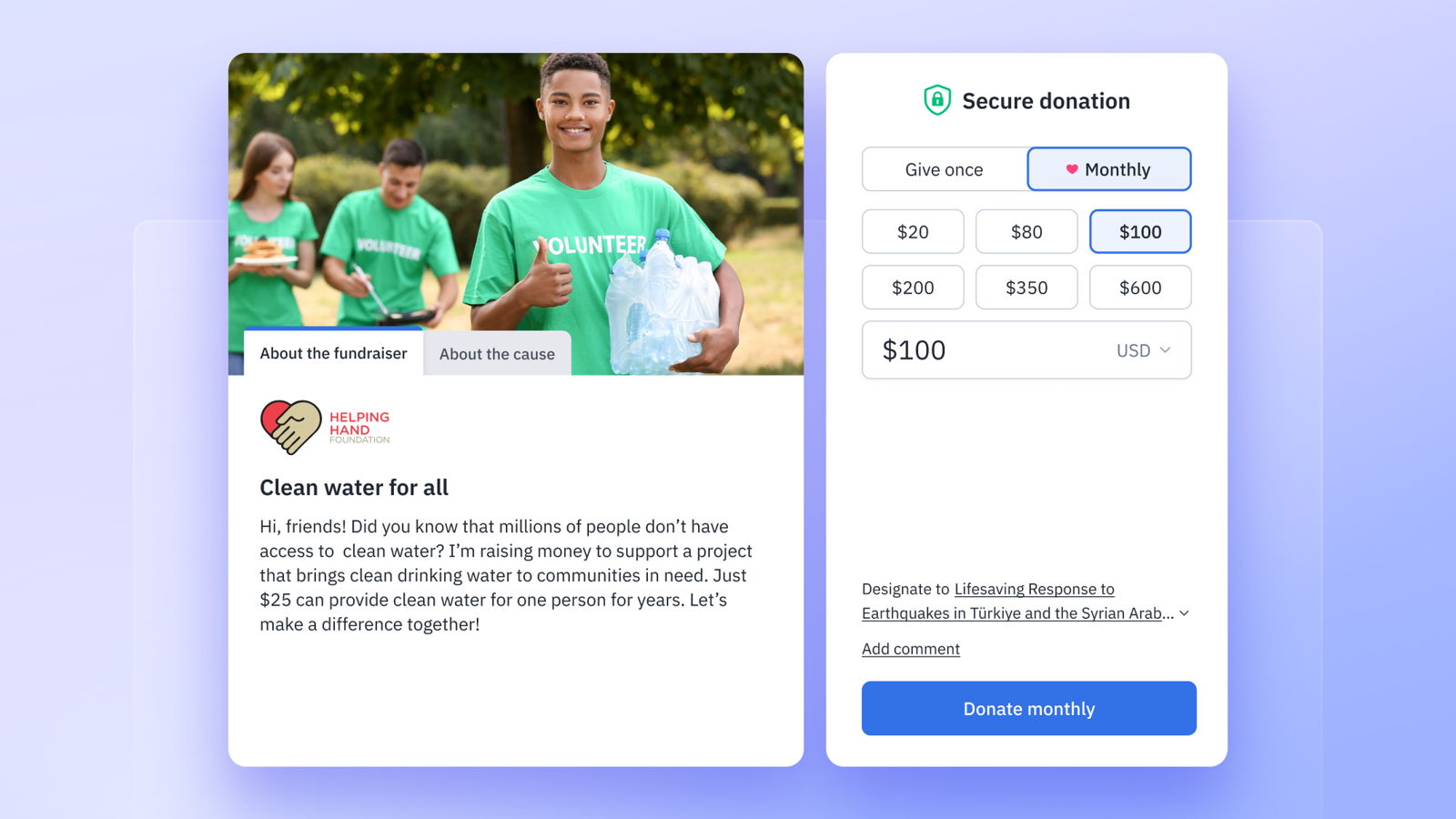Expand the designation chevron after Syrian Arab

coord(1184,613)
